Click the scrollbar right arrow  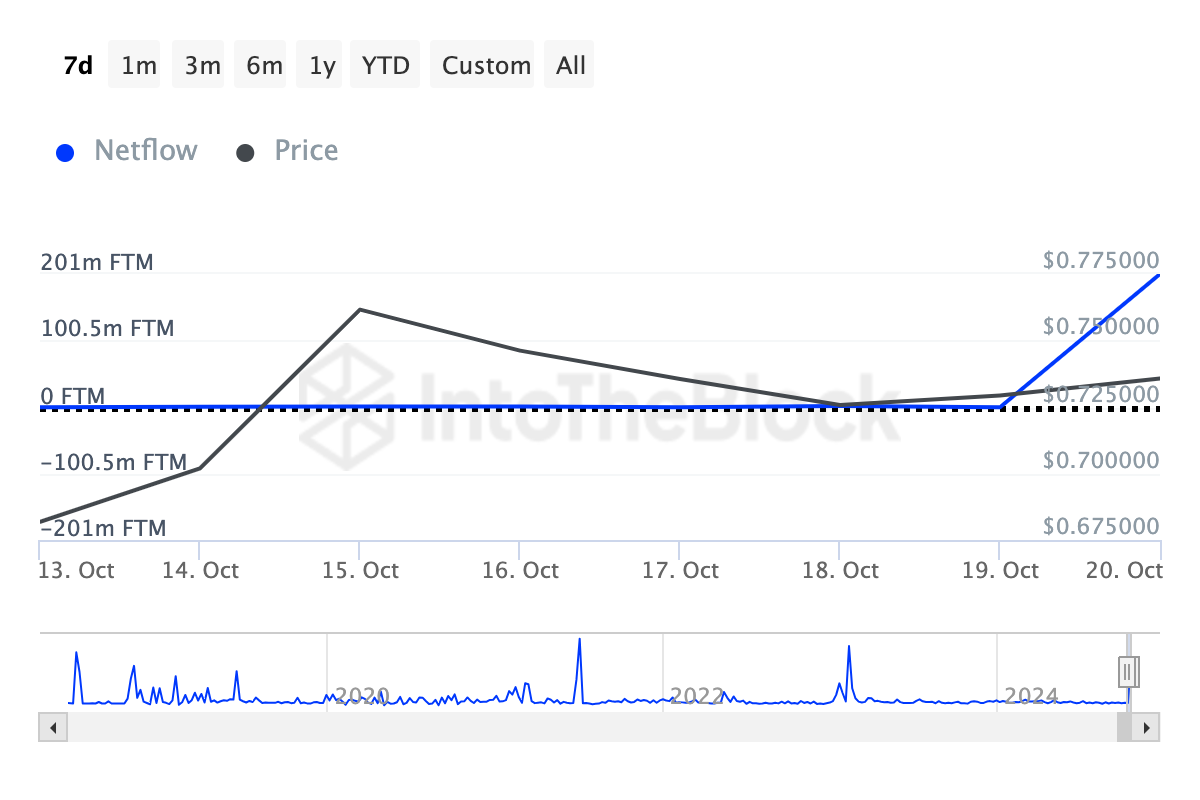coord(1149,728)
